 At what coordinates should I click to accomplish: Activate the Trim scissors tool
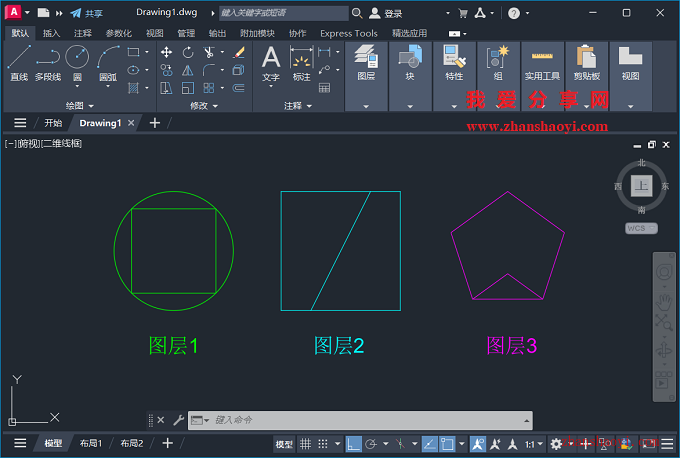click(x=209, y=52)
